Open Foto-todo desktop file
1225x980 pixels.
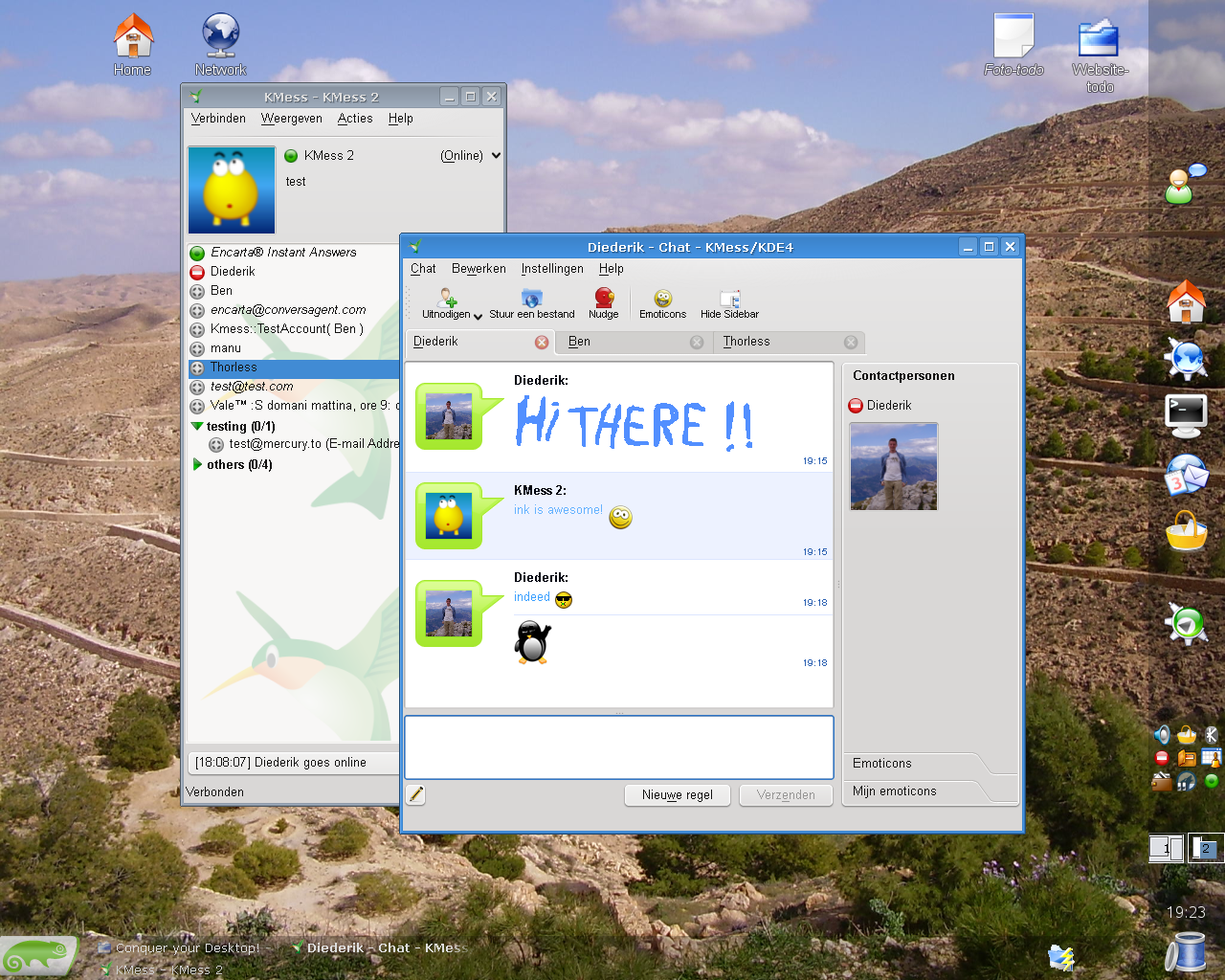pyautogui.click(x=1013, y=45)
